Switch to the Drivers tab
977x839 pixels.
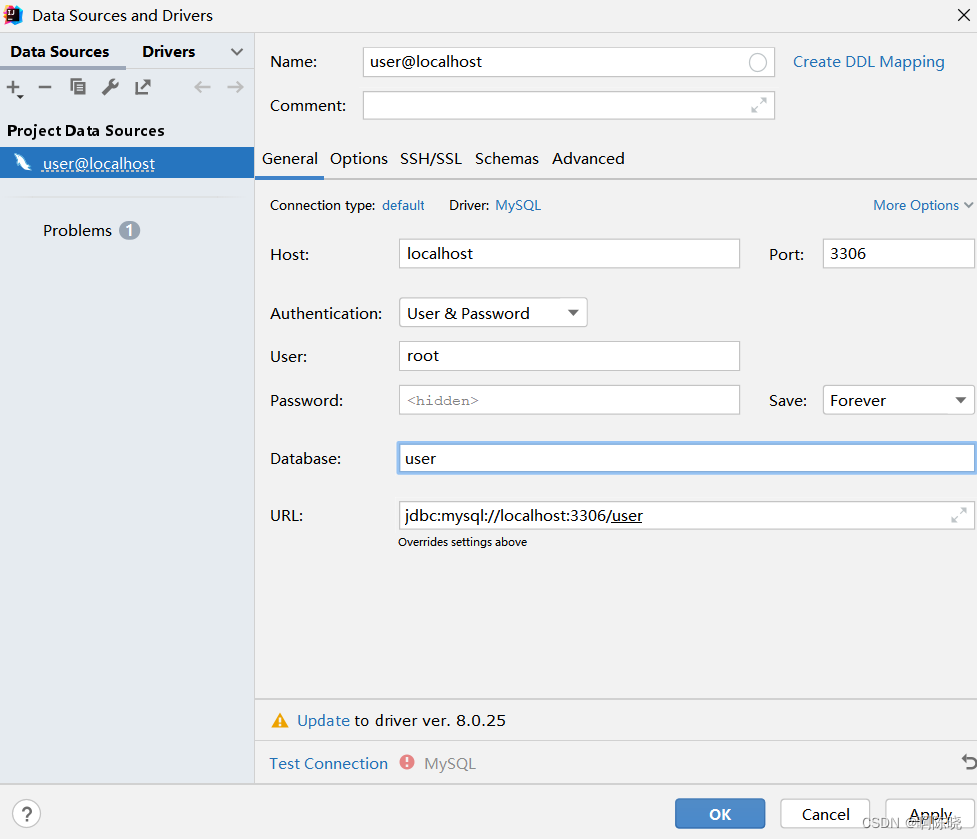click(x=168, y=52)
